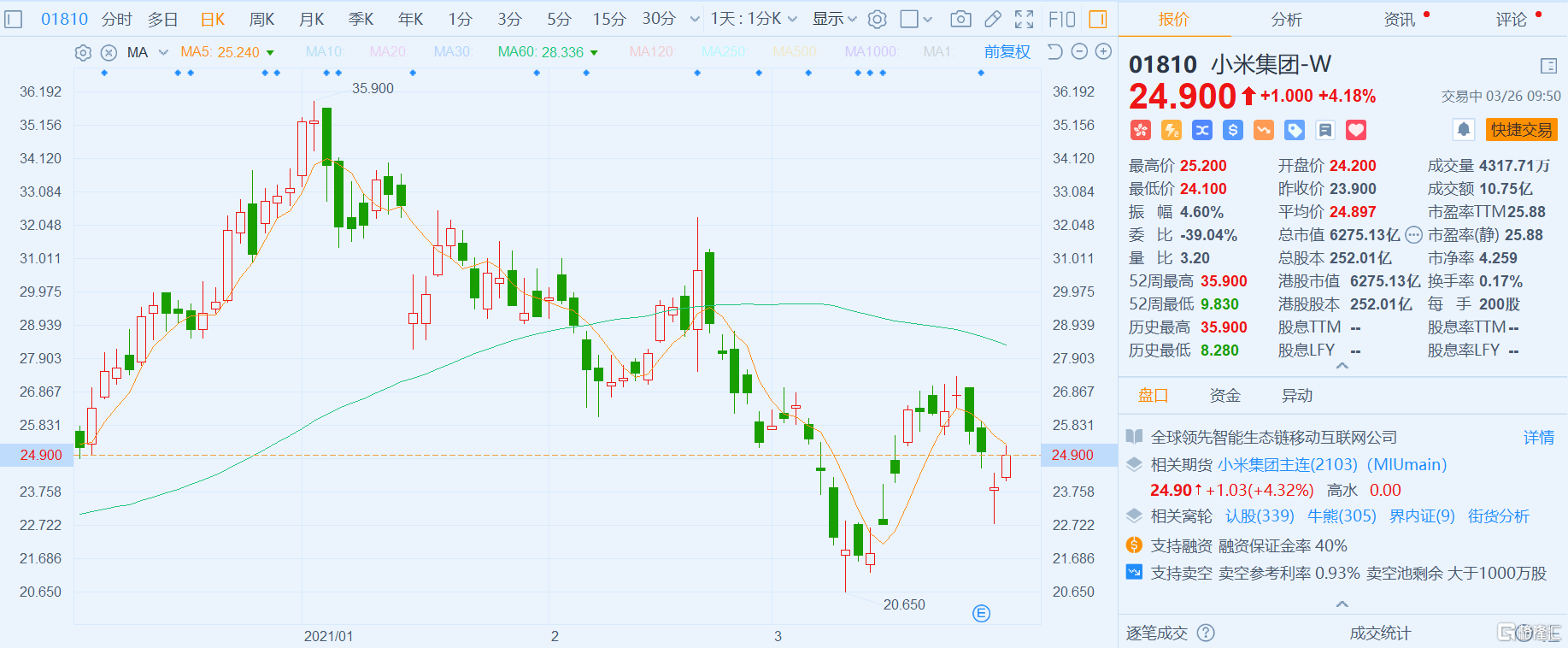This screenshot has height=648, width=1568.
Task: Toggle the orange right panel button
Action: (x=1098, y=19)
